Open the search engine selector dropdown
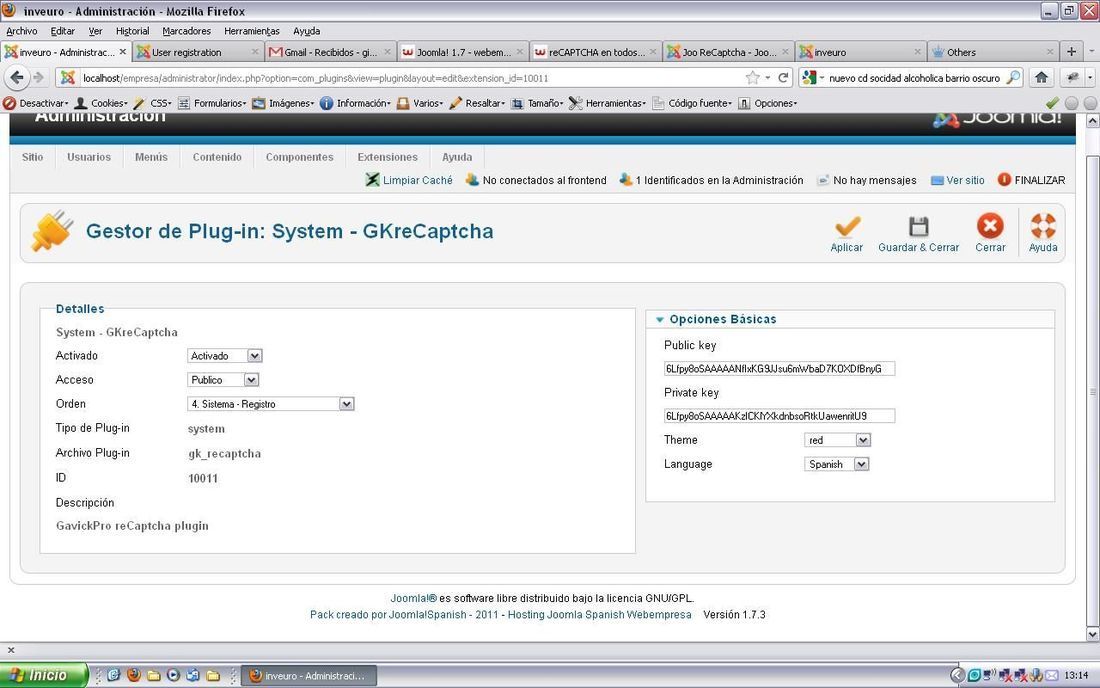The image size is (1100, 688). click(x=813, y=77)
